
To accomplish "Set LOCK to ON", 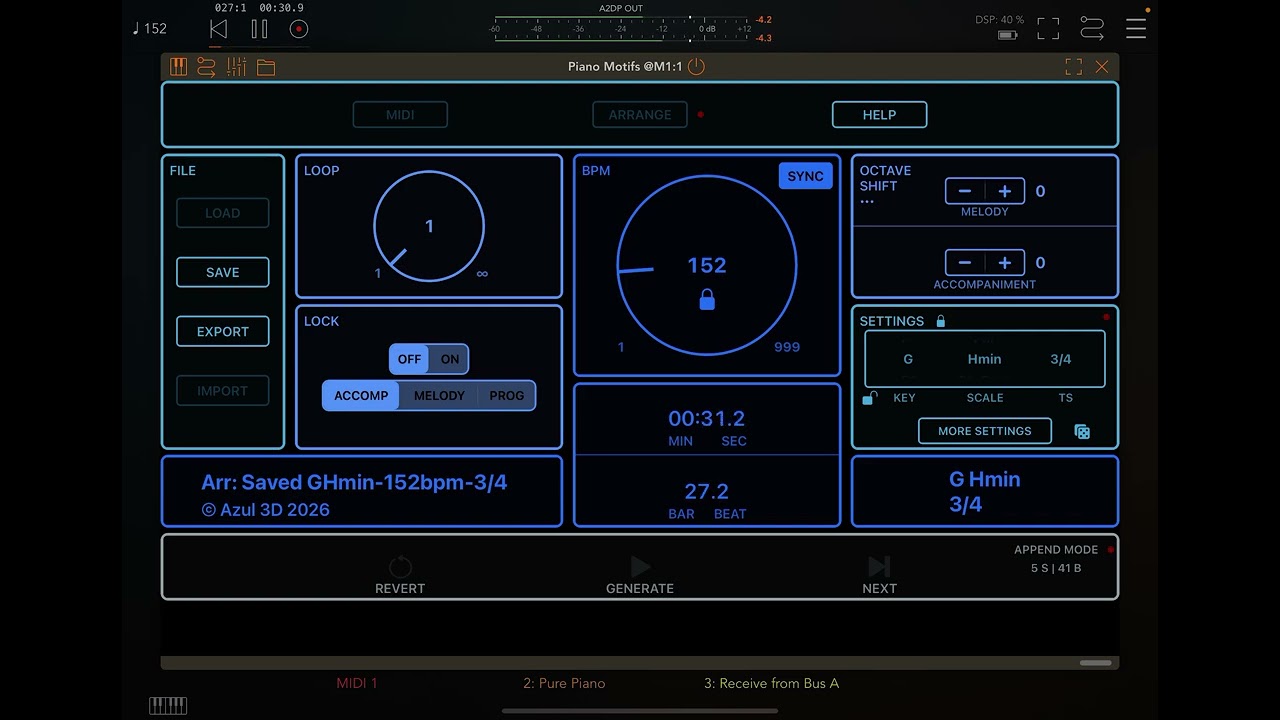I will click(x=450, y=359).
